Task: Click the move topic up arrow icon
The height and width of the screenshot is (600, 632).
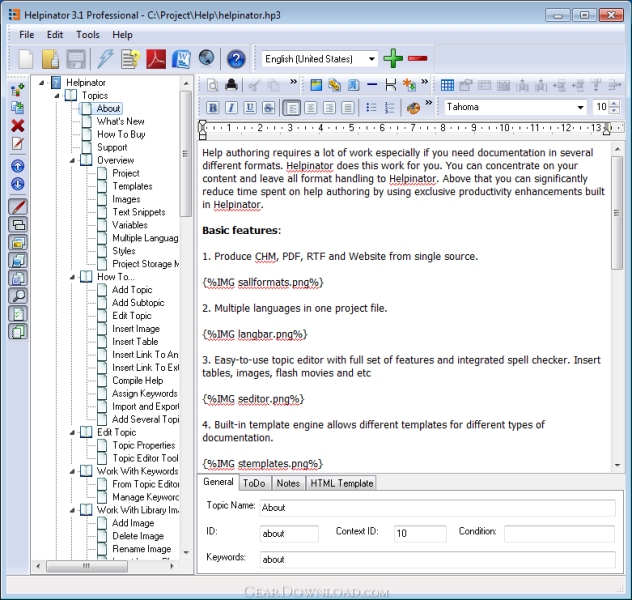Action: click(x=17, y=166)
